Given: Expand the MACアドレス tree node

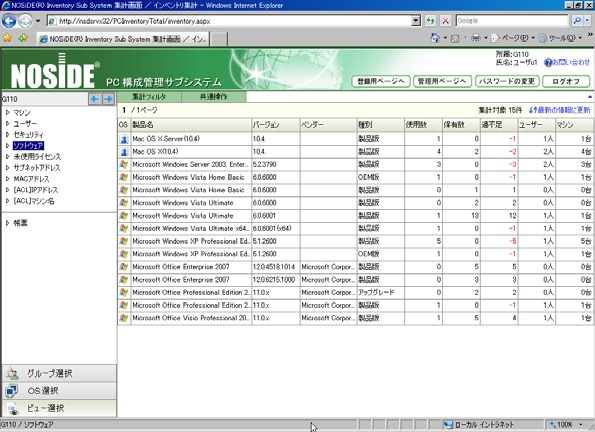Looking at the screenshot, I should (7, 178).
